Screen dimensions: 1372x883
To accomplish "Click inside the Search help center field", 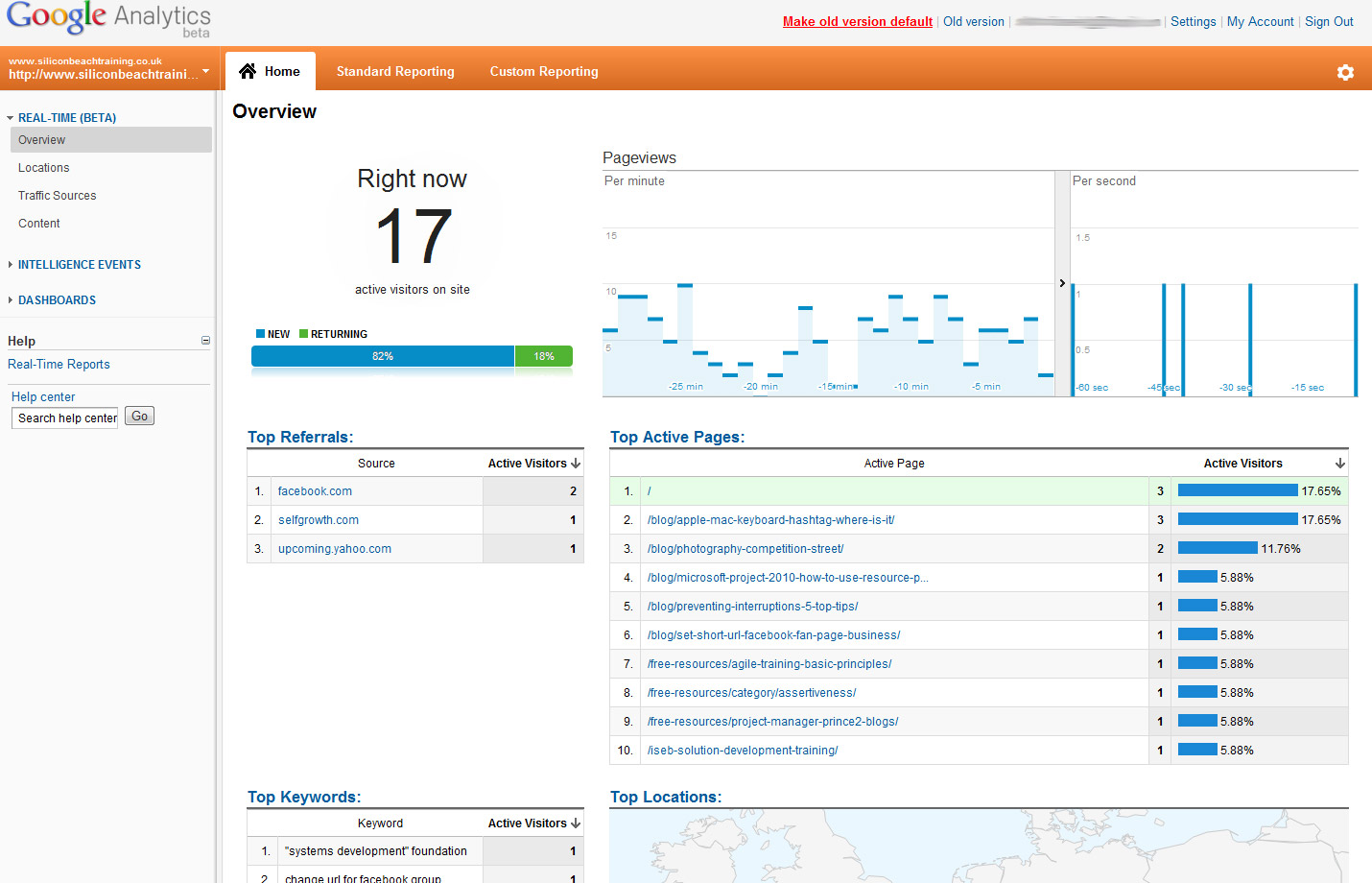I will click(64, 418).
